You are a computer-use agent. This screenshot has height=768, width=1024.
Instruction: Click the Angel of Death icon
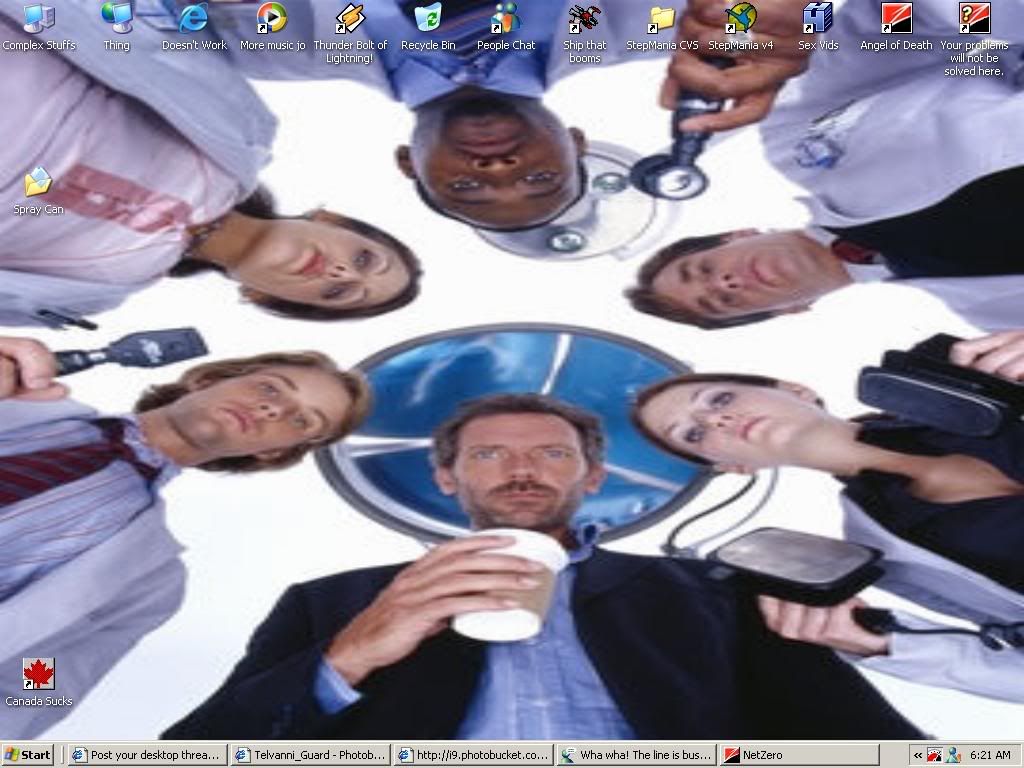pyautogui.click(x=896, y=18)
